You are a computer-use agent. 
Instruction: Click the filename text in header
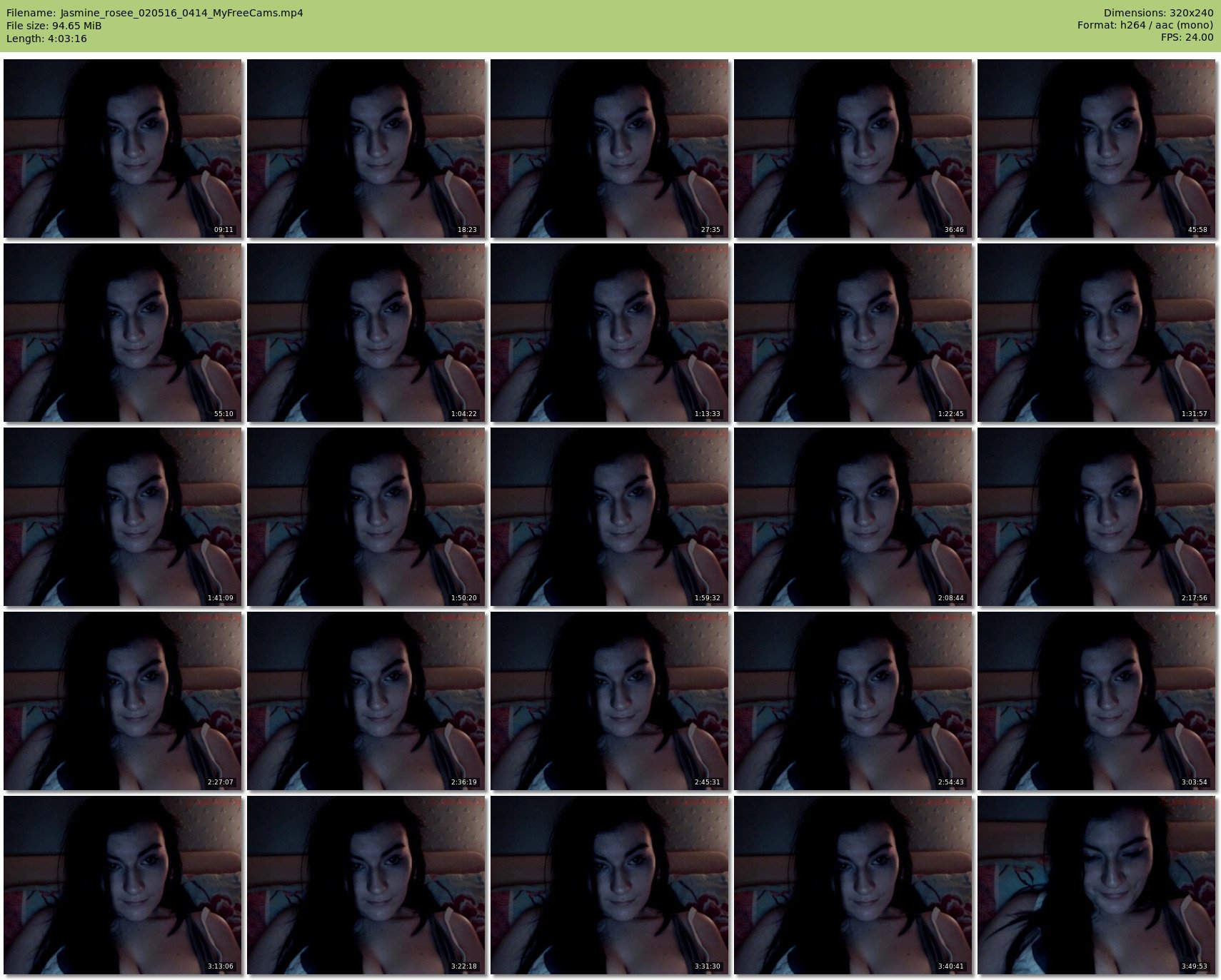tap(155, 13)
